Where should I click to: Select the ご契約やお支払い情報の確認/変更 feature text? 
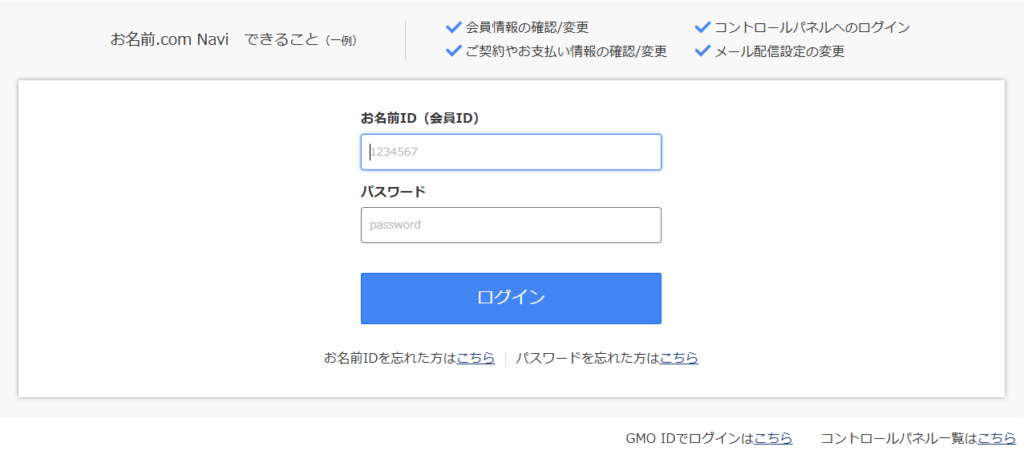[x=566, y=51]
